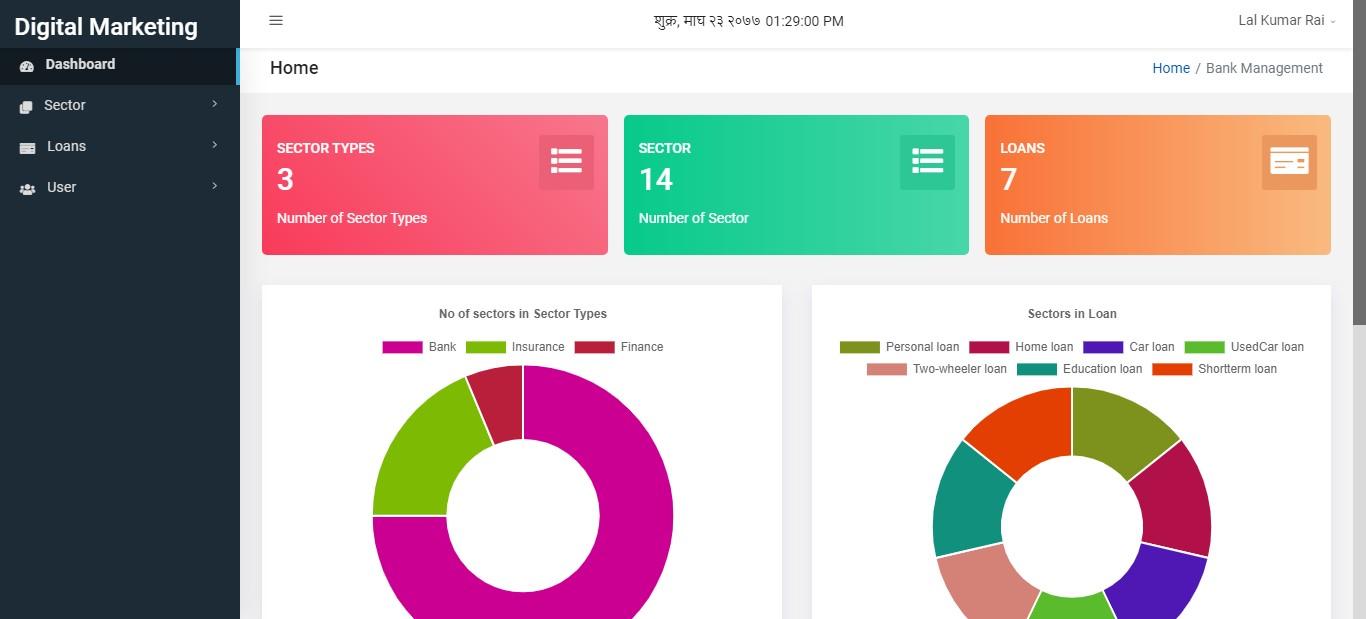The width and height of the screenshot is (1366, 619).
Task: Toggle the Home loan legend entry
Action: (x=1021, y=347)
